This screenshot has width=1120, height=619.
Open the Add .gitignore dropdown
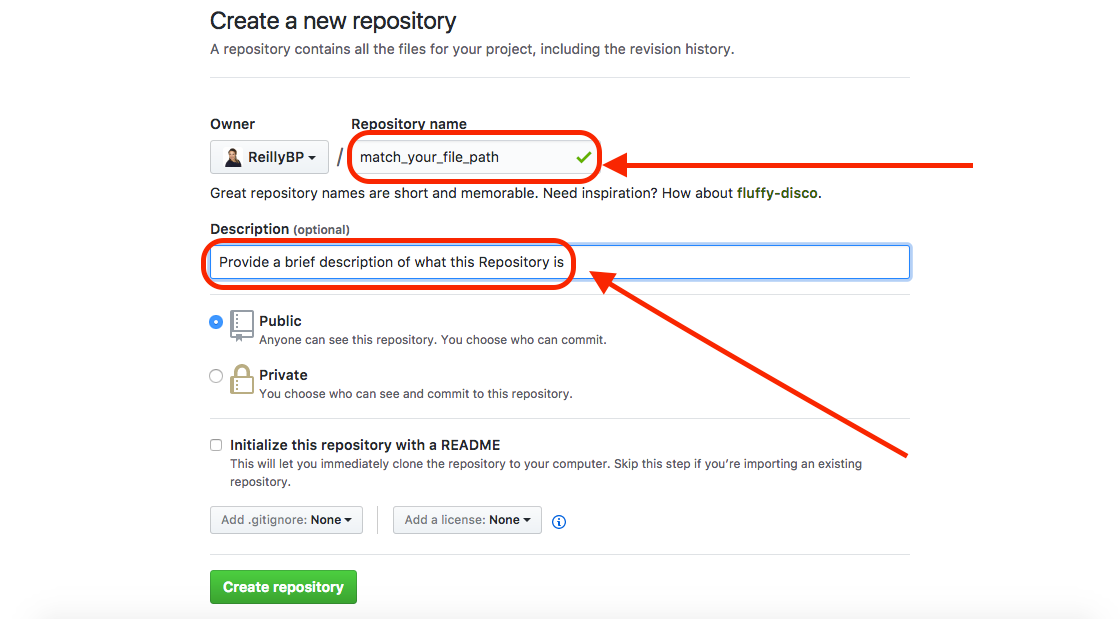[x=286, y=519]
